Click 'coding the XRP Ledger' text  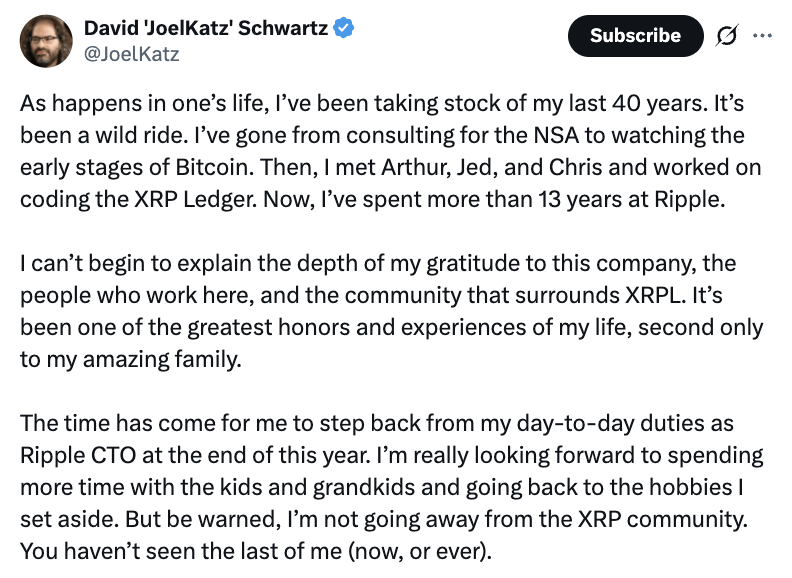point(125,197)
